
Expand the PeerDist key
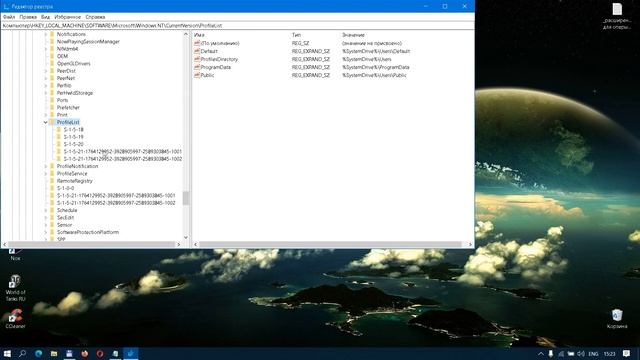click(45, 71)
